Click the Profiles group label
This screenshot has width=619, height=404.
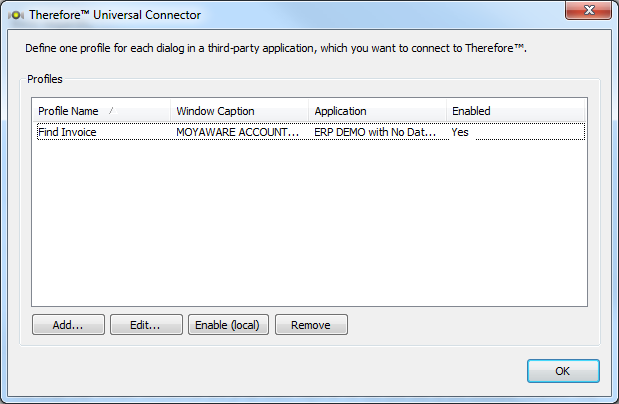pyautogui.click(x=43, y=78)
